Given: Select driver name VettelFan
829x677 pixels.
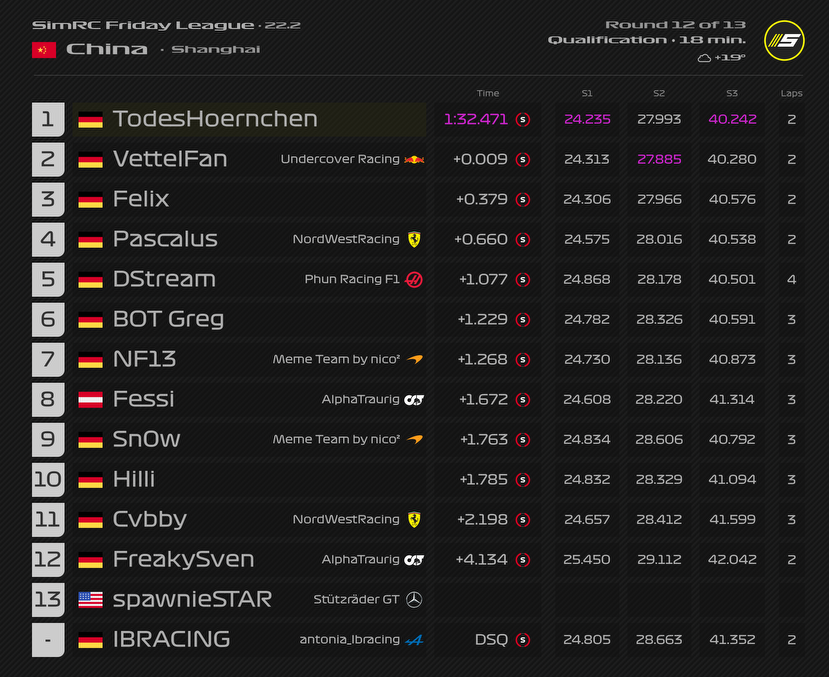Looking at the screenshot, I should pyautogui.click(x=170, y=159).
